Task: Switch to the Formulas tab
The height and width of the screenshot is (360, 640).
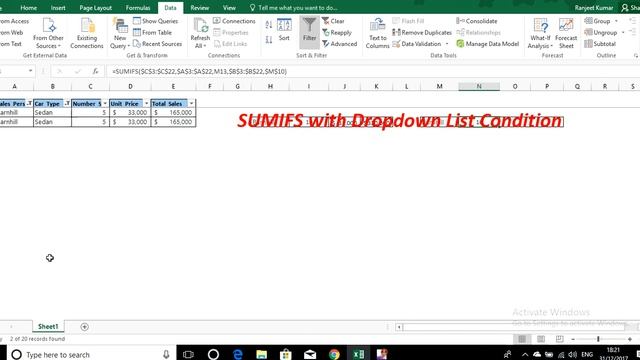Action: coord(138,8)
